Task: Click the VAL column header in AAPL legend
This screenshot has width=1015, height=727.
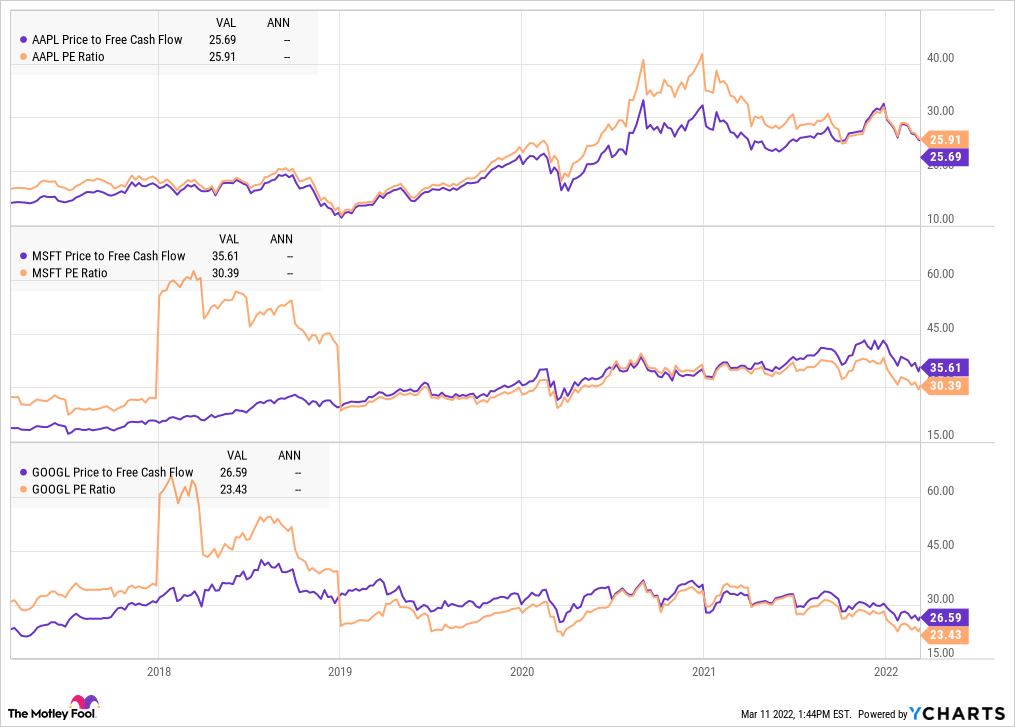Action: point(226,22)
